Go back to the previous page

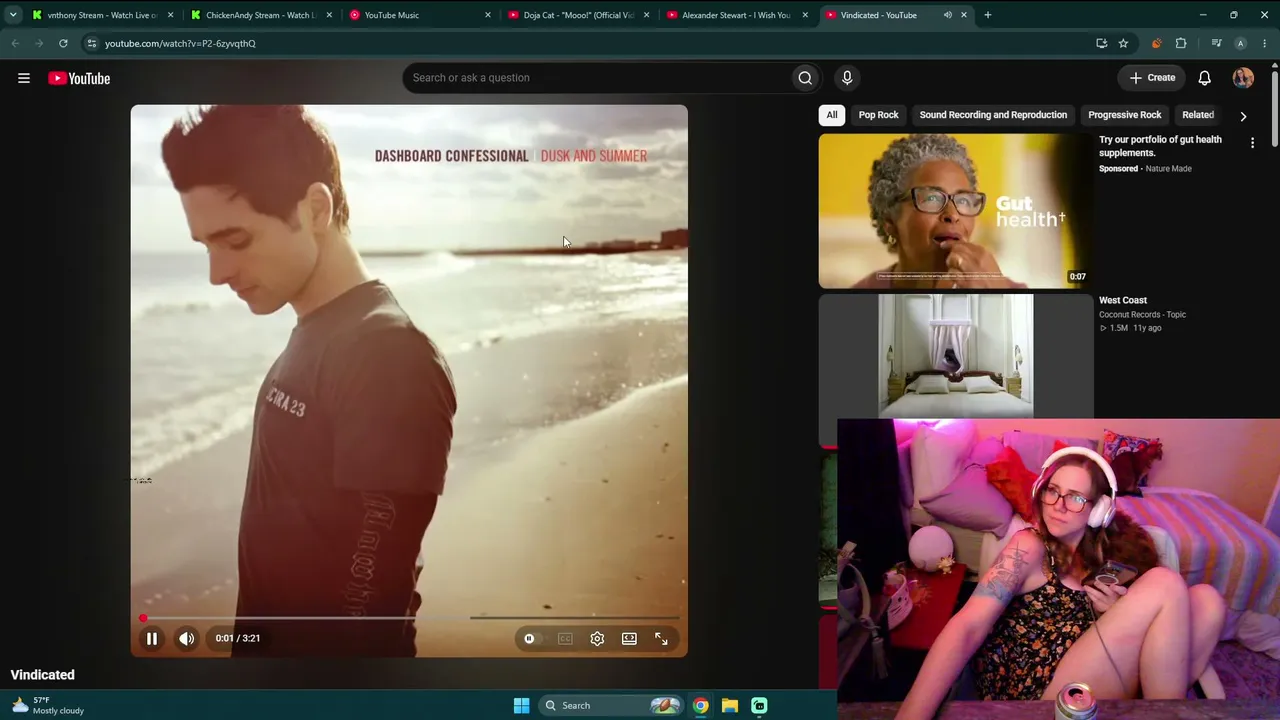(15, 43)
